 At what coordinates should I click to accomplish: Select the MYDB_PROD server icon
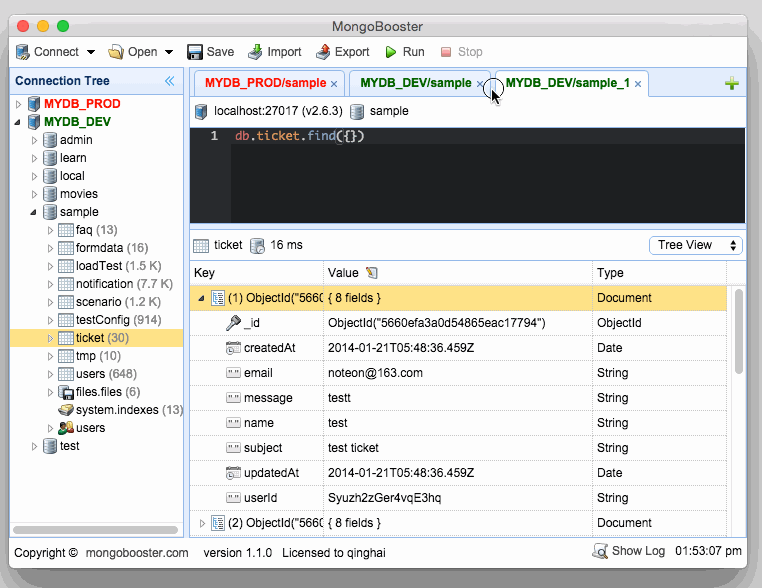(34, 104)
